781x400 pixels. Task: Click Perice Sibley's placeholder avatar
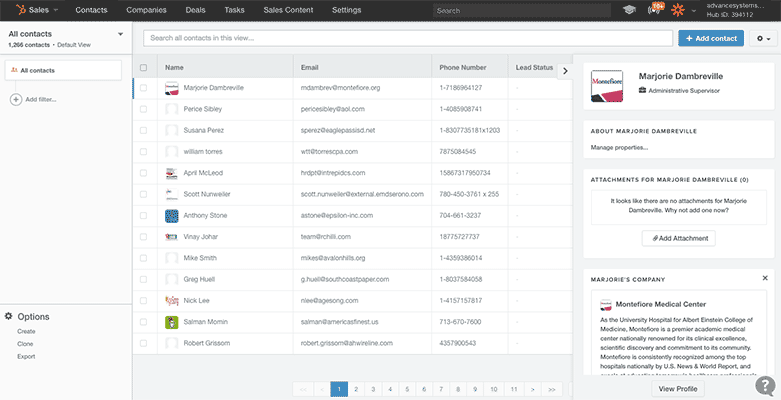point(171,109)
